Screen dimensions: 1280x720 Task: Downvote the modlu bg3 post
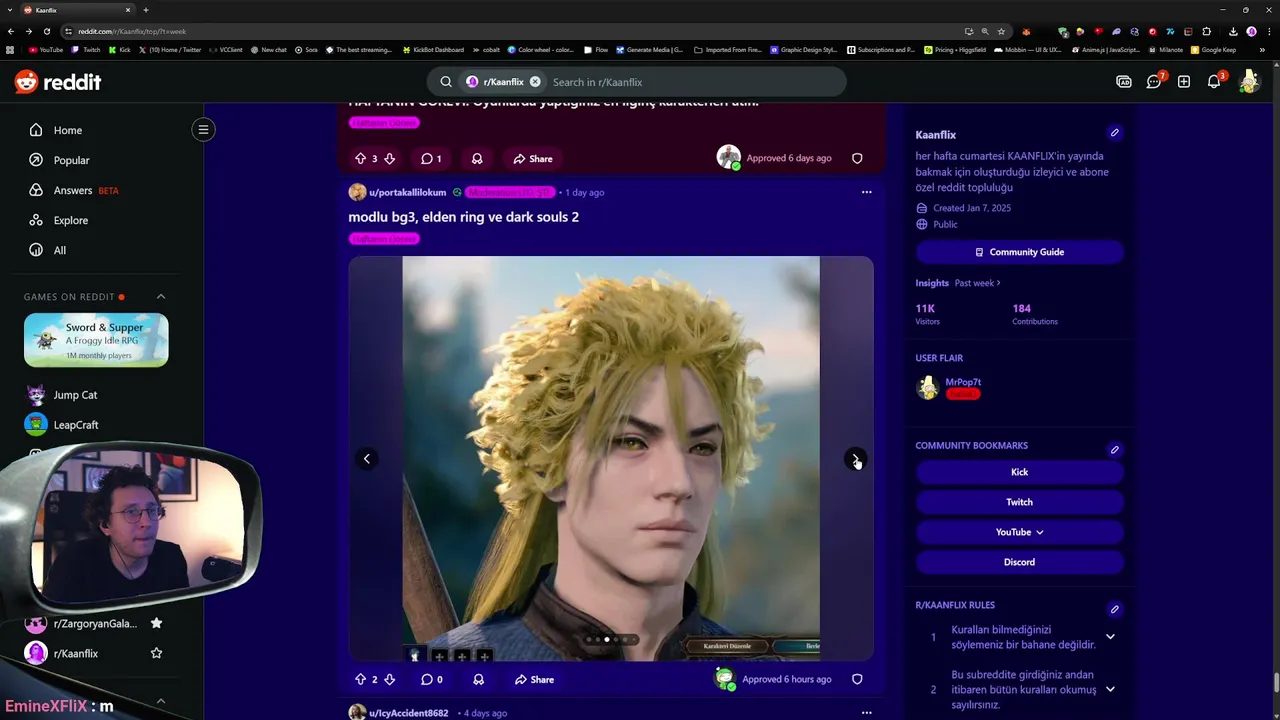389,679
